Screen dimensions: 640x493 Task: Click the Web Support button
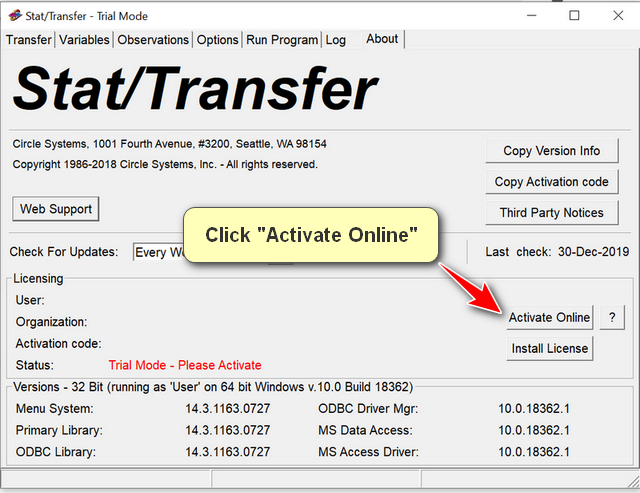point(56,209)
